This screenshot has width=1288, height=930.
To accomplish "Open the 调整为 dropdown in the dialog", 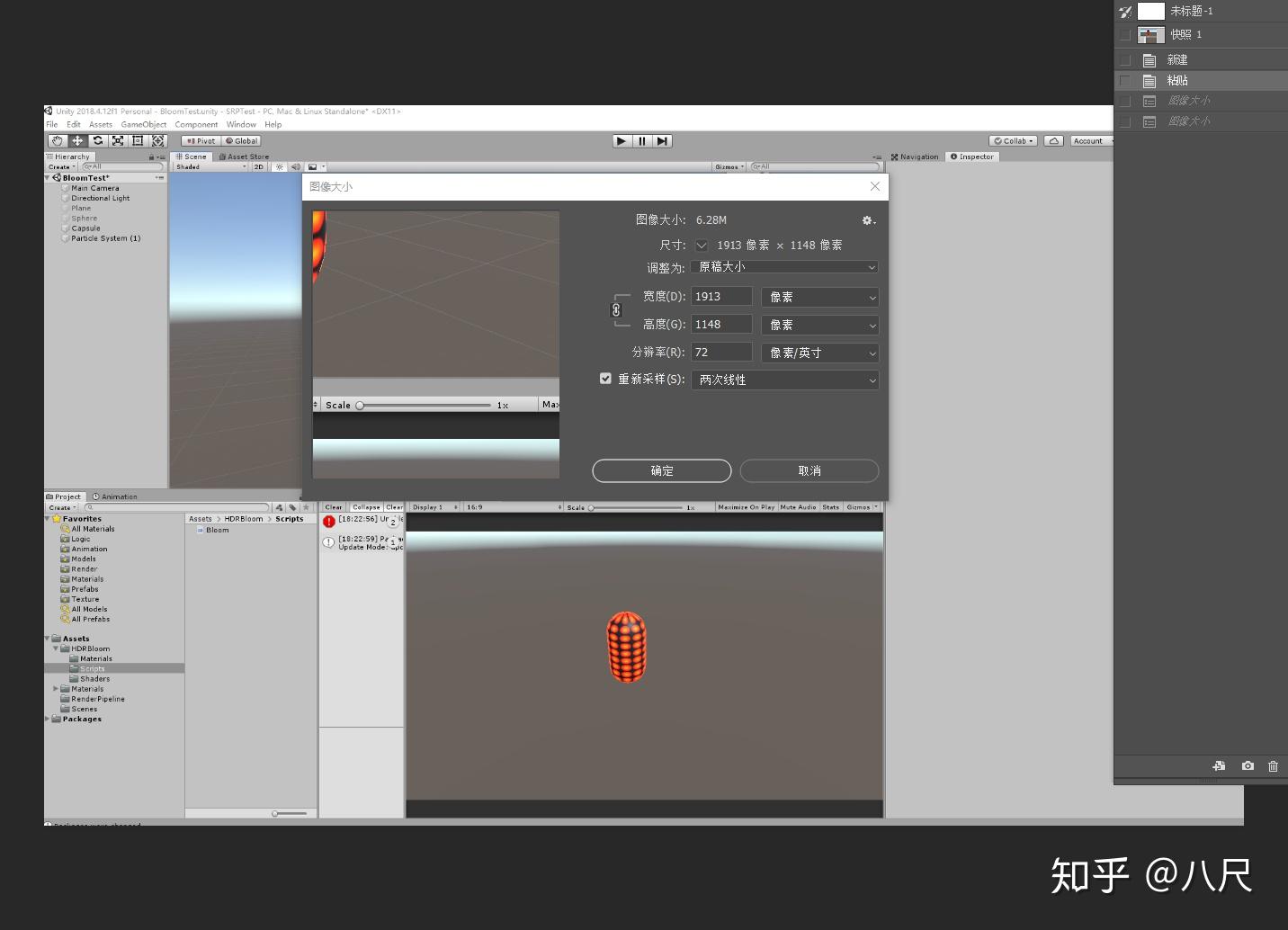I will pyautogui.click(x=784, y=266).
